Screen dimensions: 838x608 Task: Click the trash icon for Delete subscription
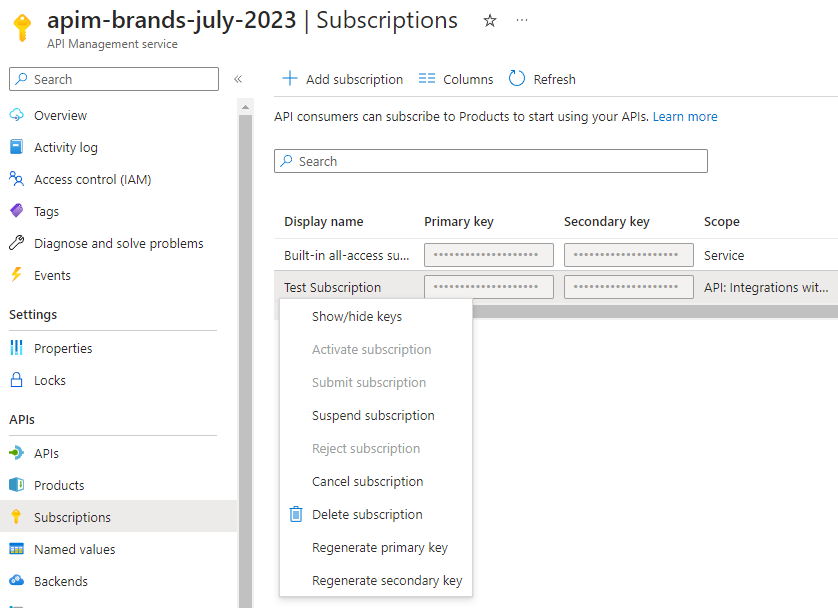[x=296, y=514]
